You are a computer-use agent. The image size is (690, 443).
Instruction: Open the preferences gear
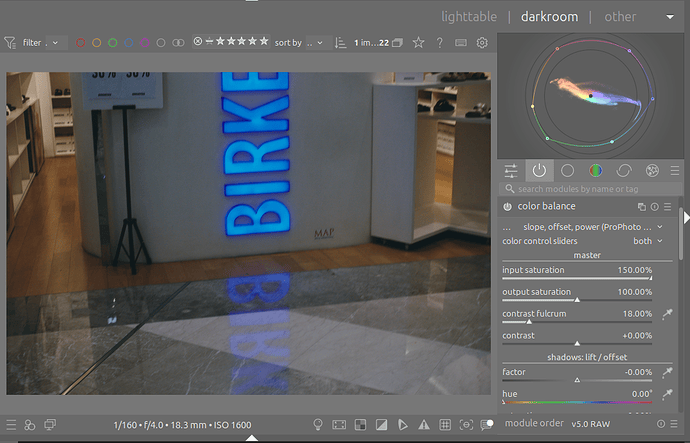482,43
